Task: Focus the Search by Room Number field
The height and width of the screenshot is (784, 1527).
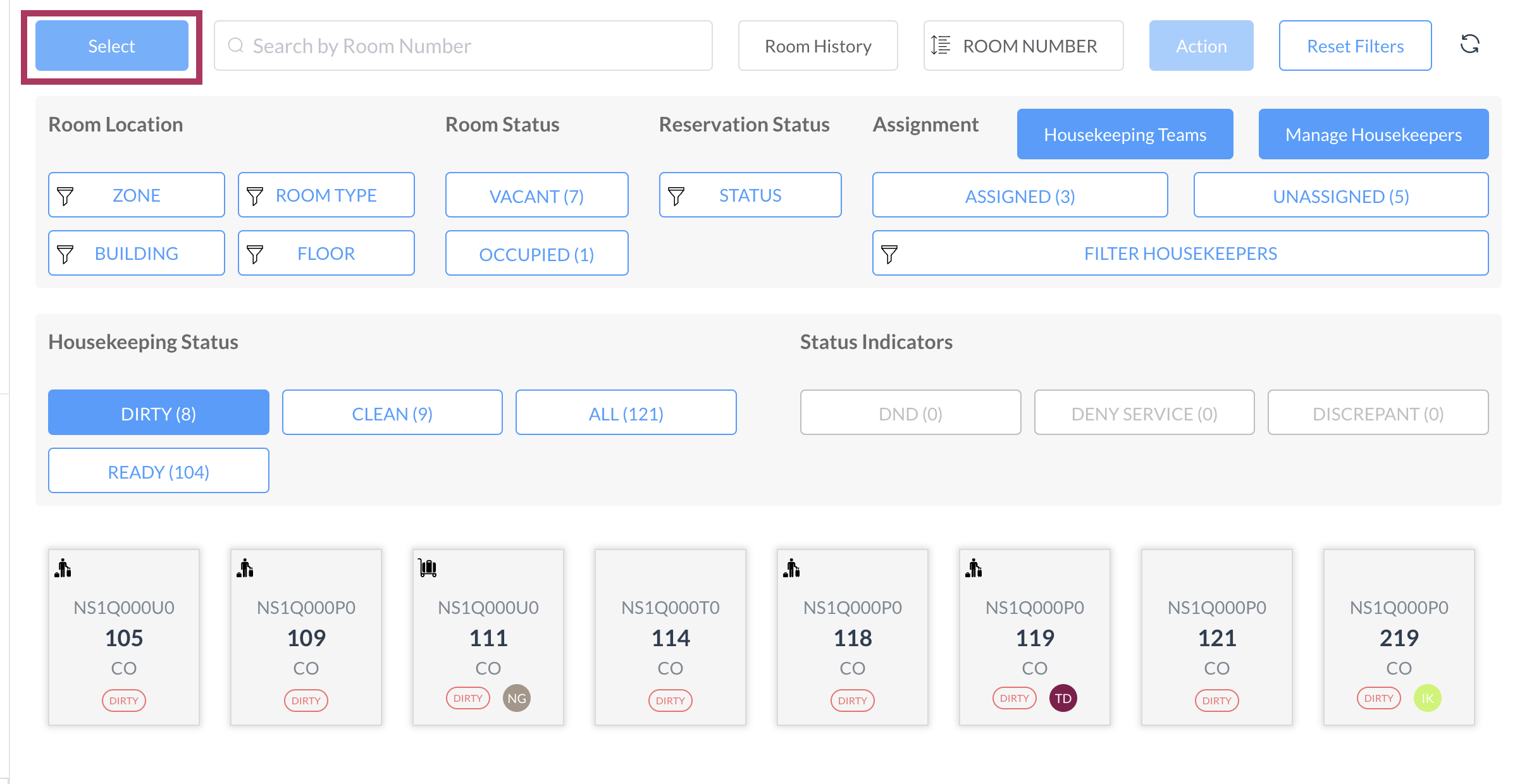Action: pos(463,46)
